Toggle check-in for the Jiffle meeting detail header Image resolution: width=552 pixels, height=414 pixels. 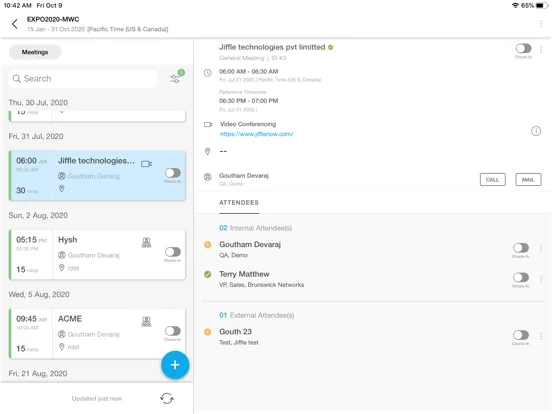tap(523, 48)
